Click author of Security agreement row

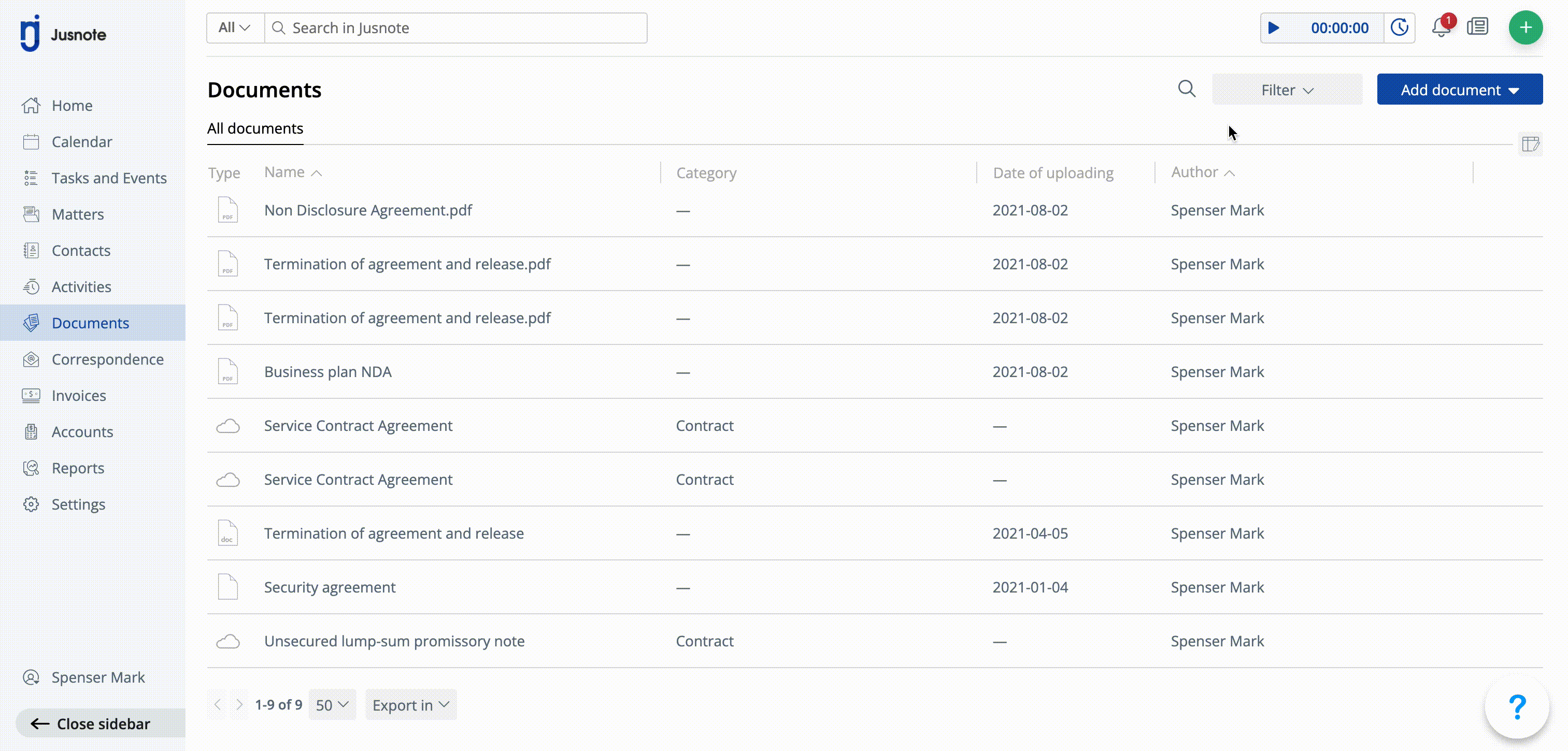tap(1217, 587)
